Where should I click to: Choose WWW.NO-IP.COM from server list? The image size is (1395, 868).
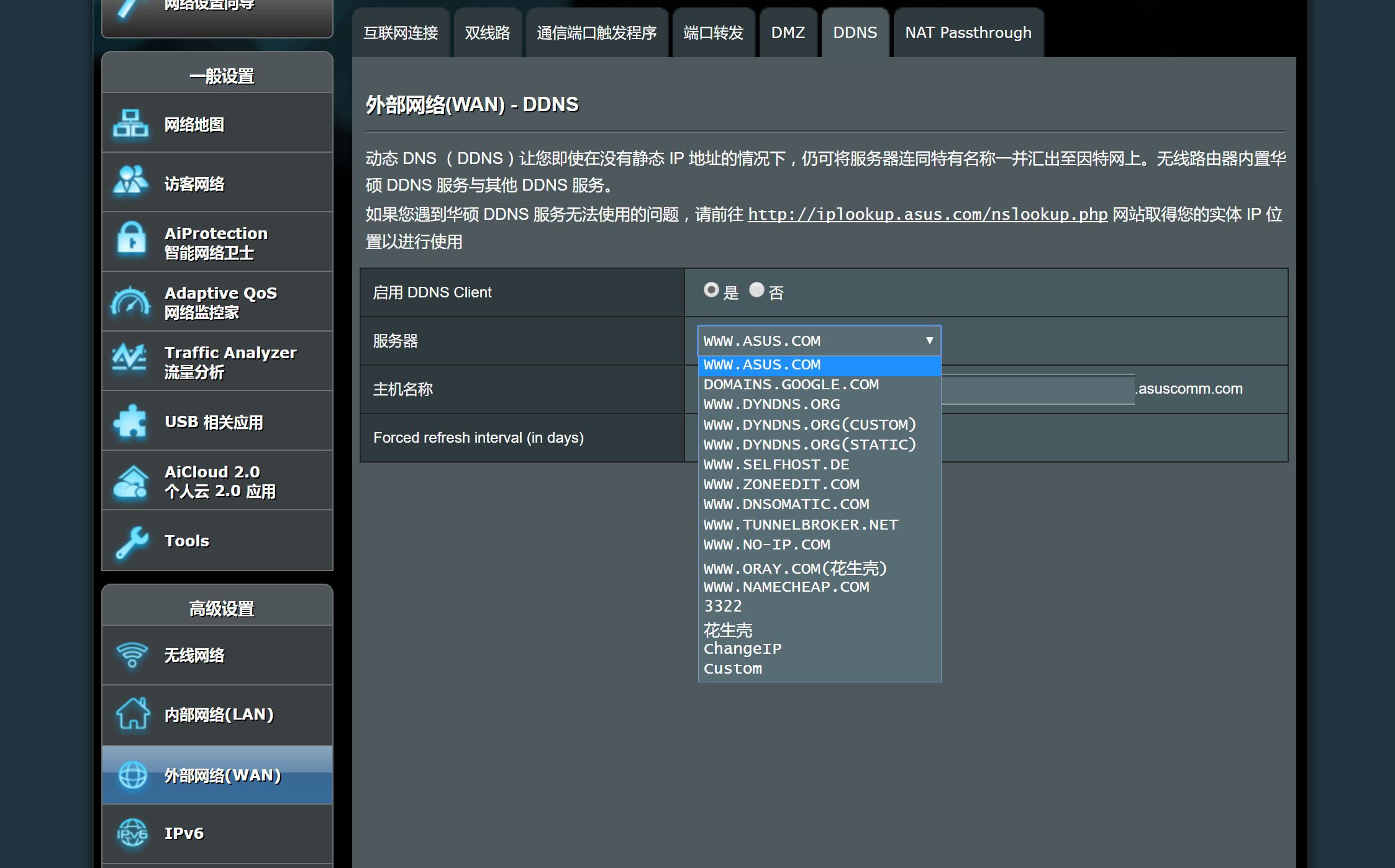(x=766, y=545)
